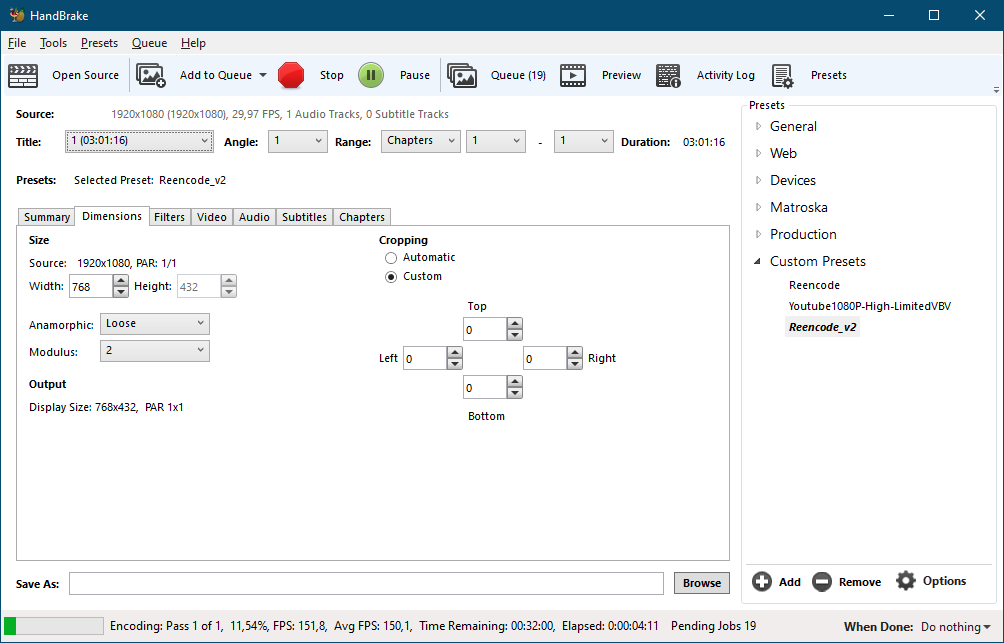The width and height of the screenshot is (1004, 643).
Task: Click the encoding progress bar
Action: coord(53,626)
